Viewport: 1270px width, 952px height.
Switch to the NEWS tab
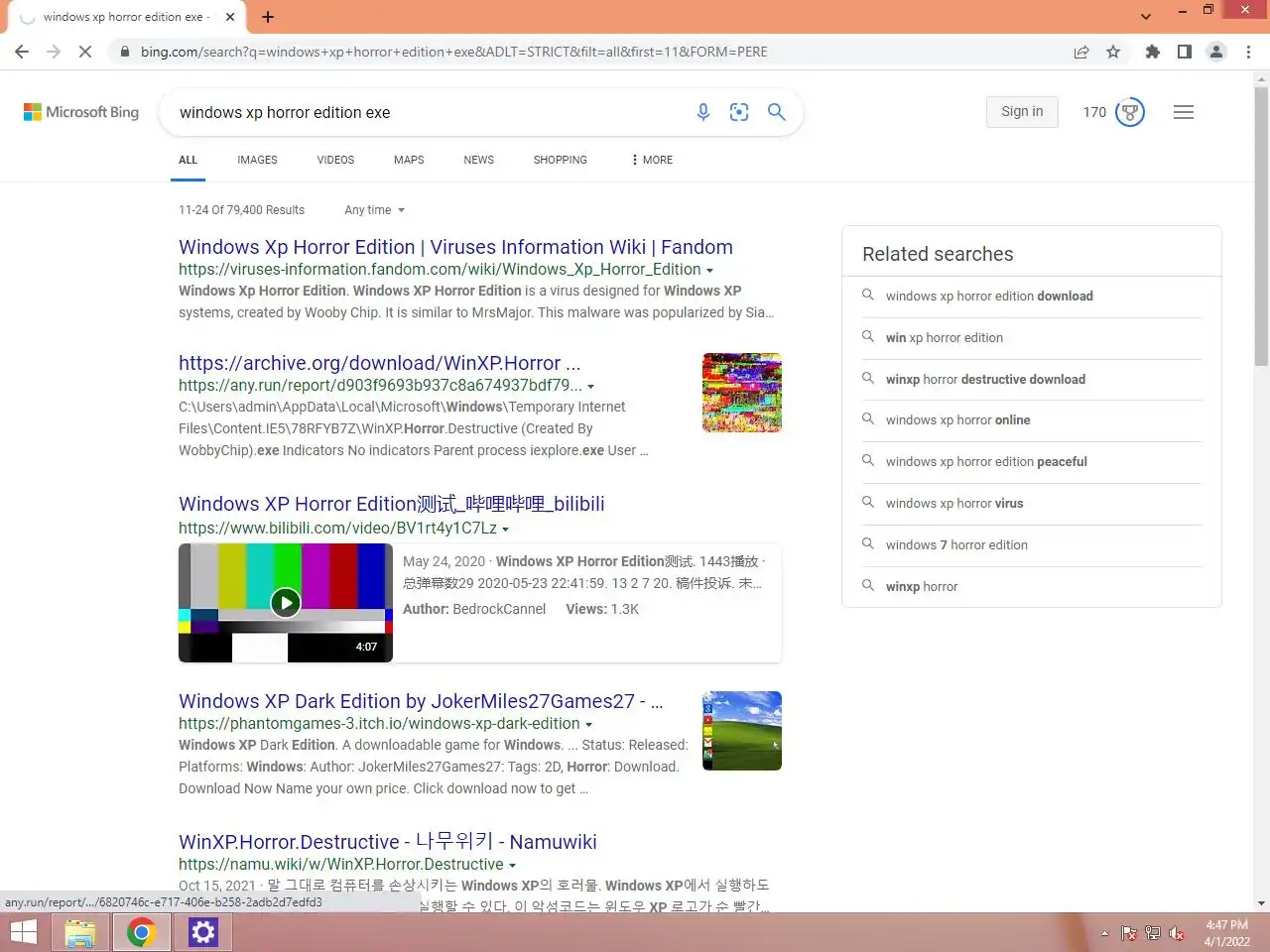click(x=478, y=160)
